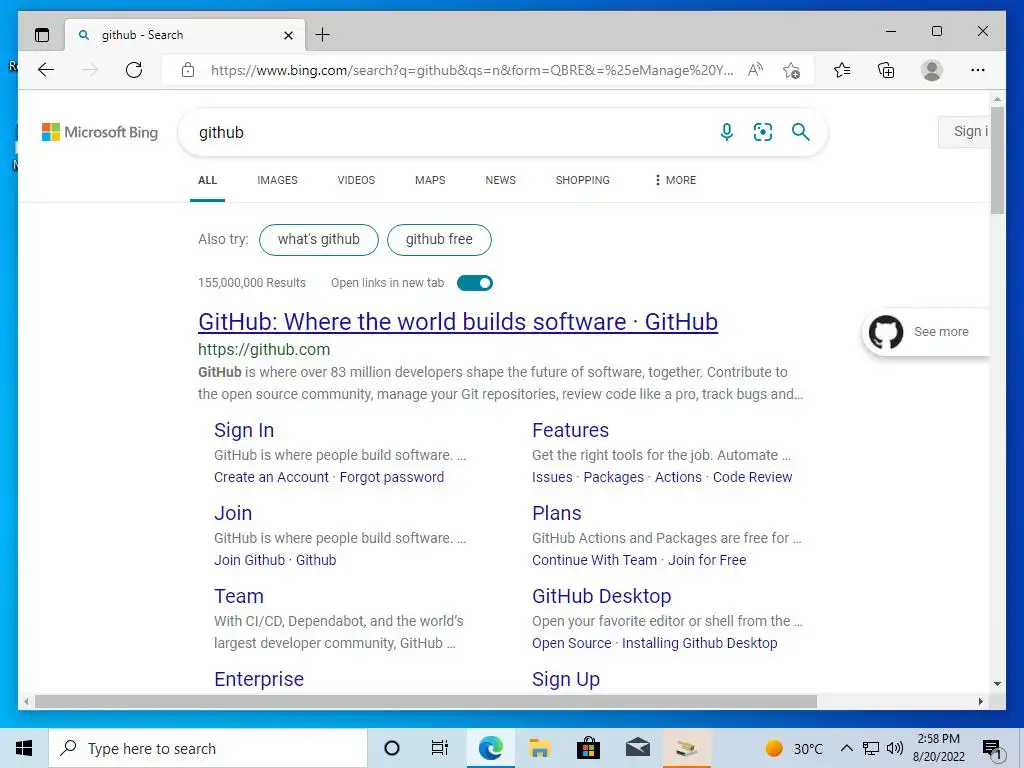1024x768 pixels.
Task: Expand the MORE search categories
Action: pyautogui.click(x=675, y=180)
